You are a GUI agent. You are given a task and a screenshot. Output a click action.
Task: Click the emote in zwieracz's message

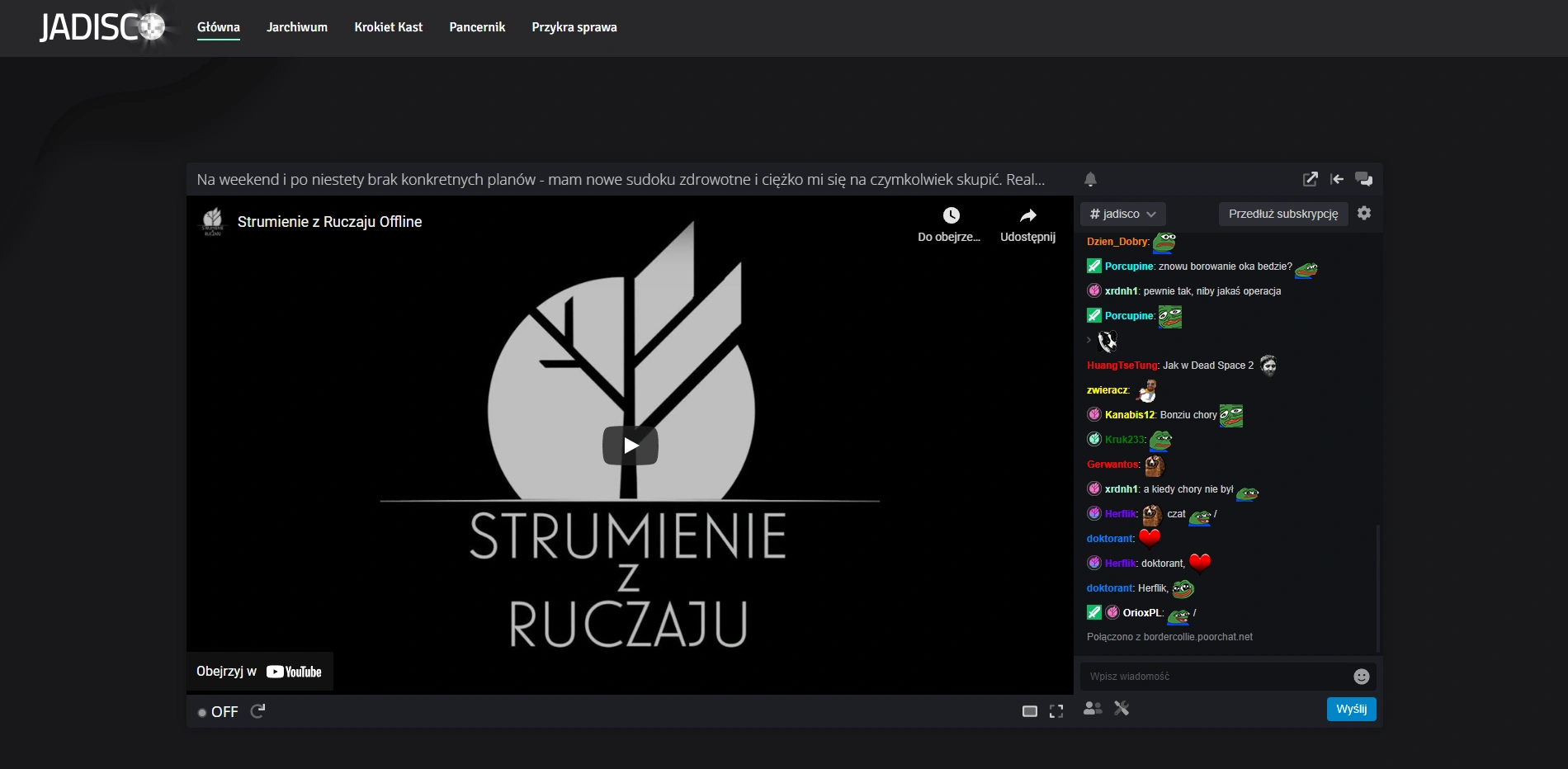click(1146, 390)
